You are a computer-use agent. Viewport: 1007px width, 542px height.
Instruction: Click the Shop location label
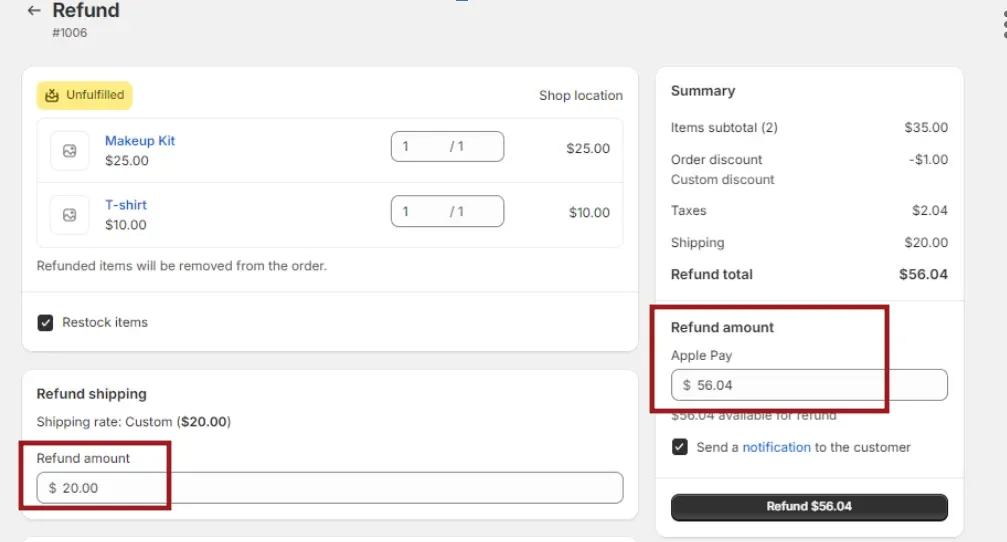[x=580, y=96]
